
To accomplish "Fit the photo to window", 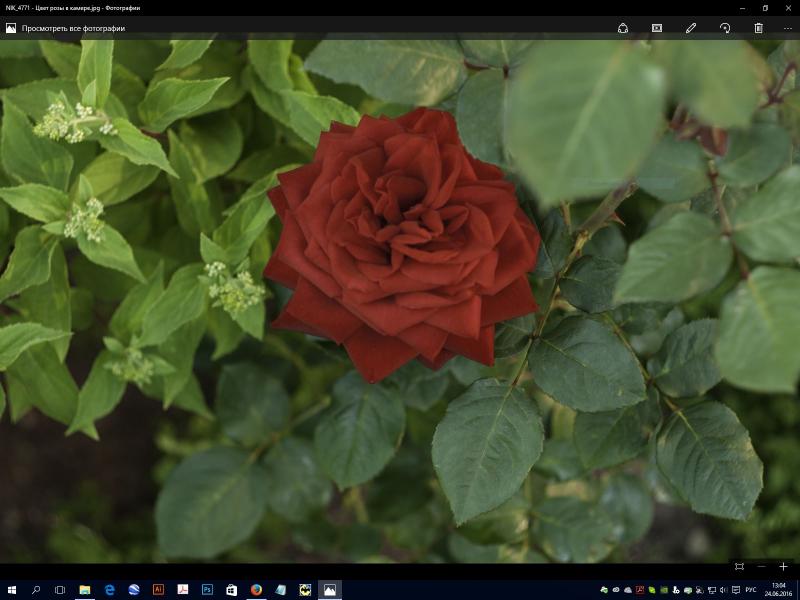I will point(739,566).
